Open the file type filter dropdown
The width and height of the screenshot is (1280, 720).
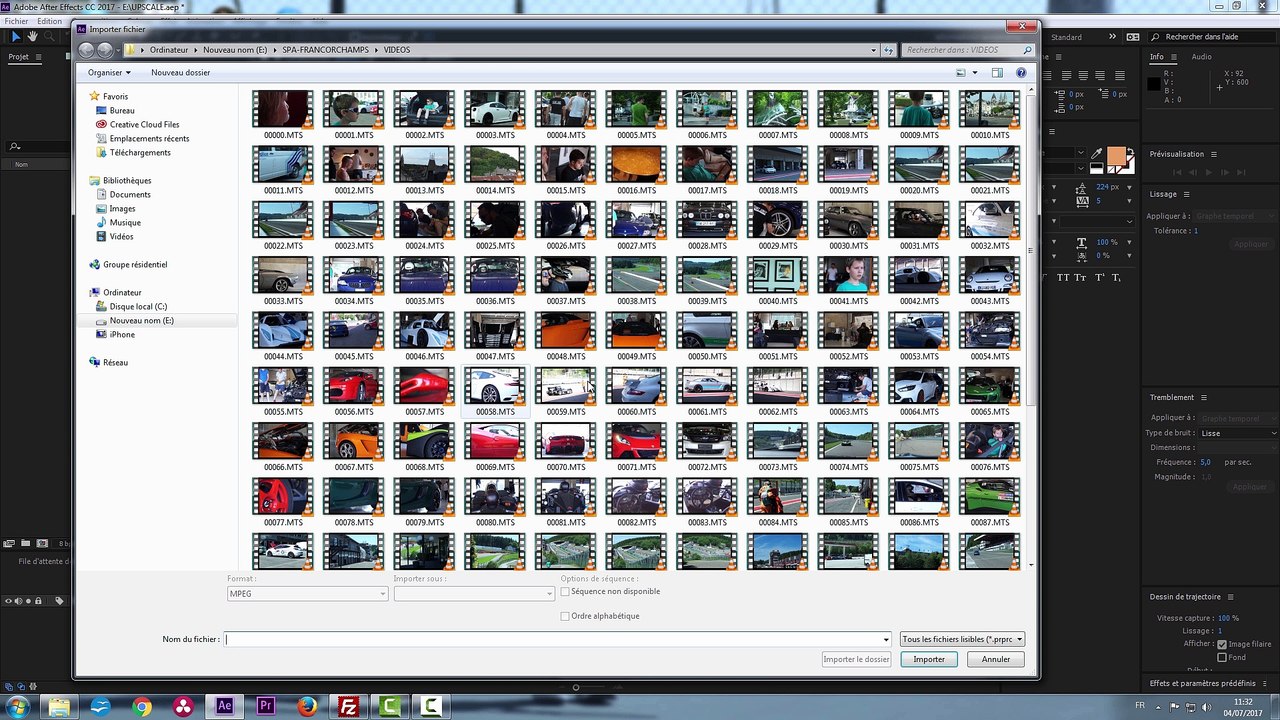tap(962, 639)
